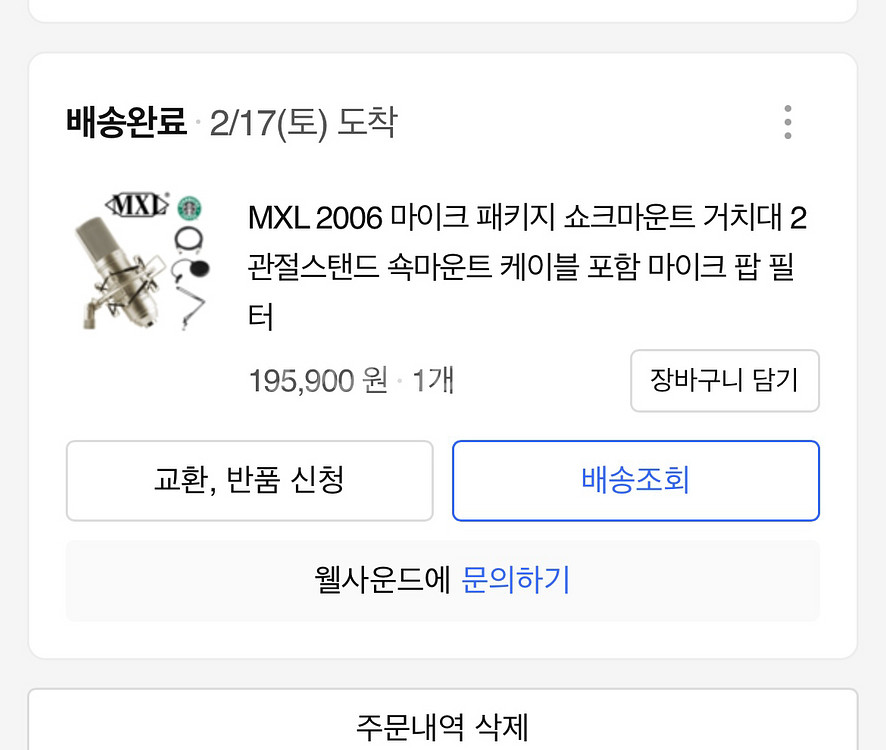Delete order history with 주문내역 삭제
The height and width of the screenshot is (750, 886).
(x=442, y=724)
